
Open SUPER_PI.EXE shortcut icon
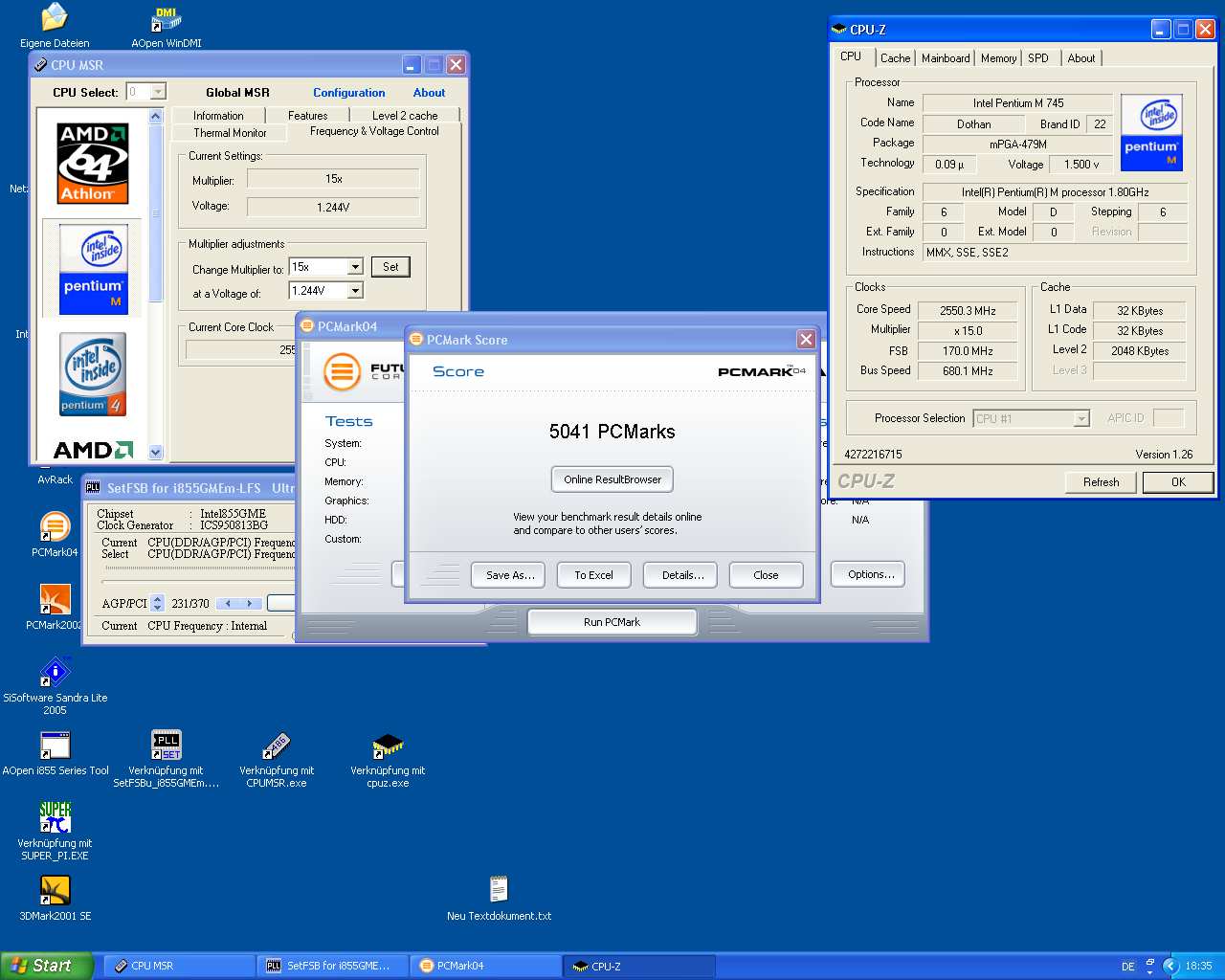[55, 817]
